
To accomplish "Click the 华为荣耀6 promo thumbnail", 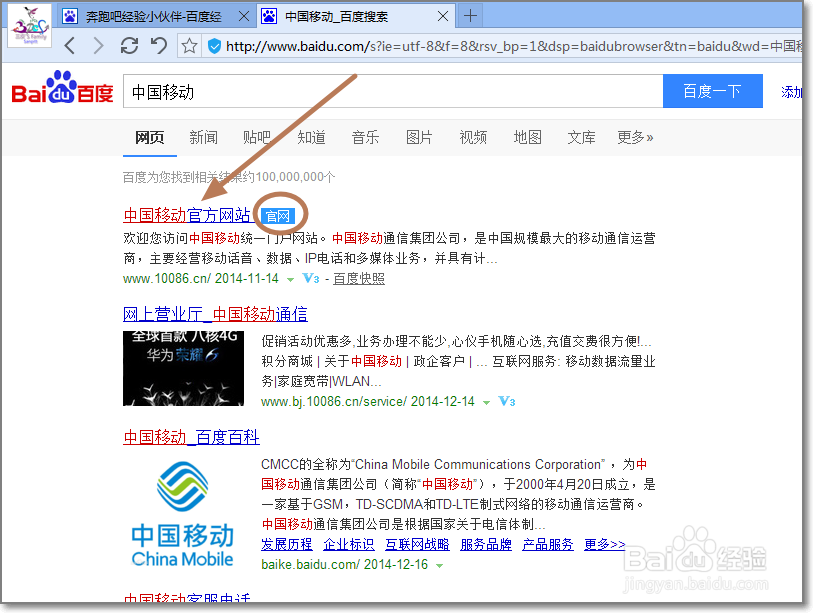I will pyautogui.click(x=183, y=368).
